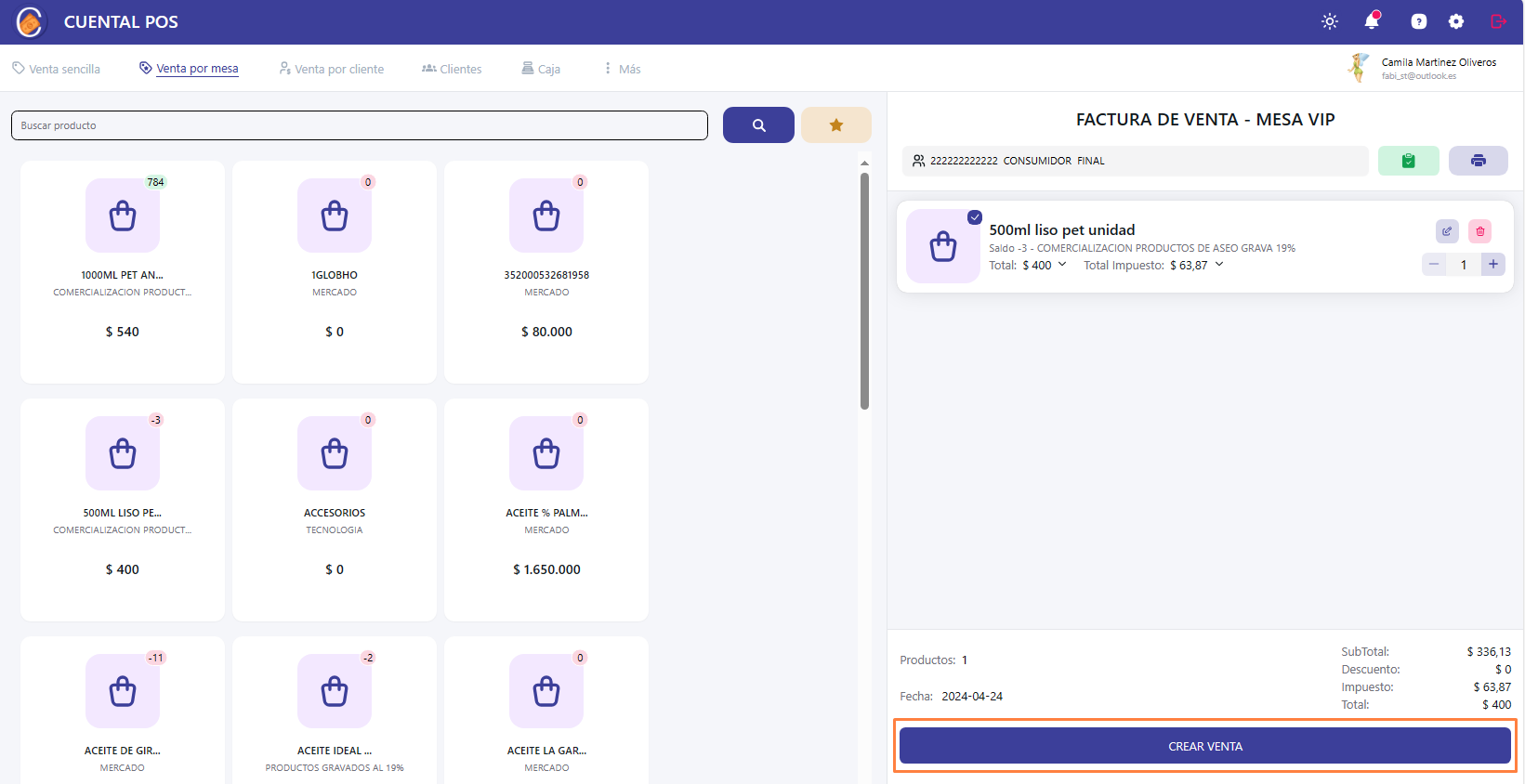
Task: Delete the 500ml liso pet item with trash icon
Action: pos(1480,231)
